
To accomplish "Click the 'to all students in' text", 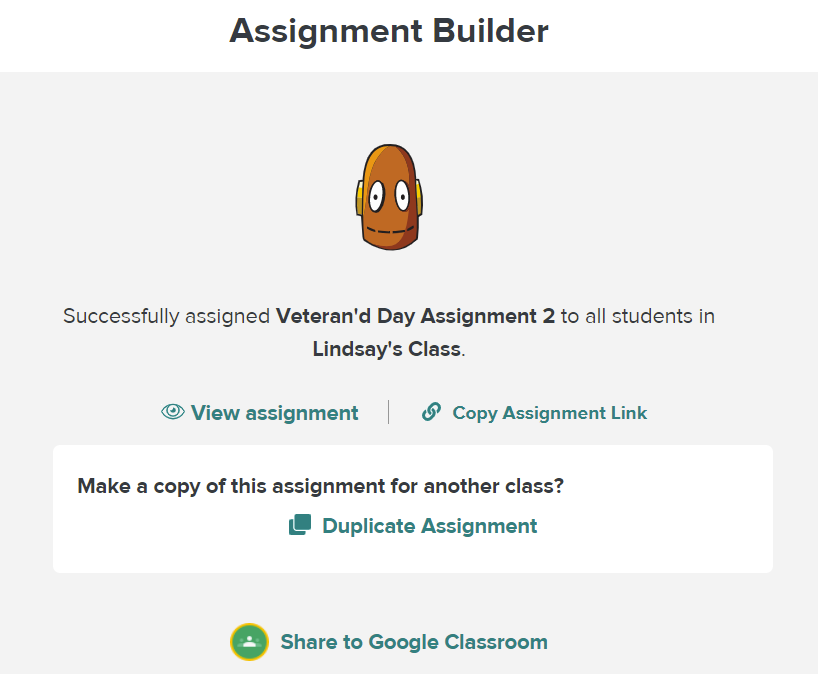I will pyautogui.click(x=637, y=316).
